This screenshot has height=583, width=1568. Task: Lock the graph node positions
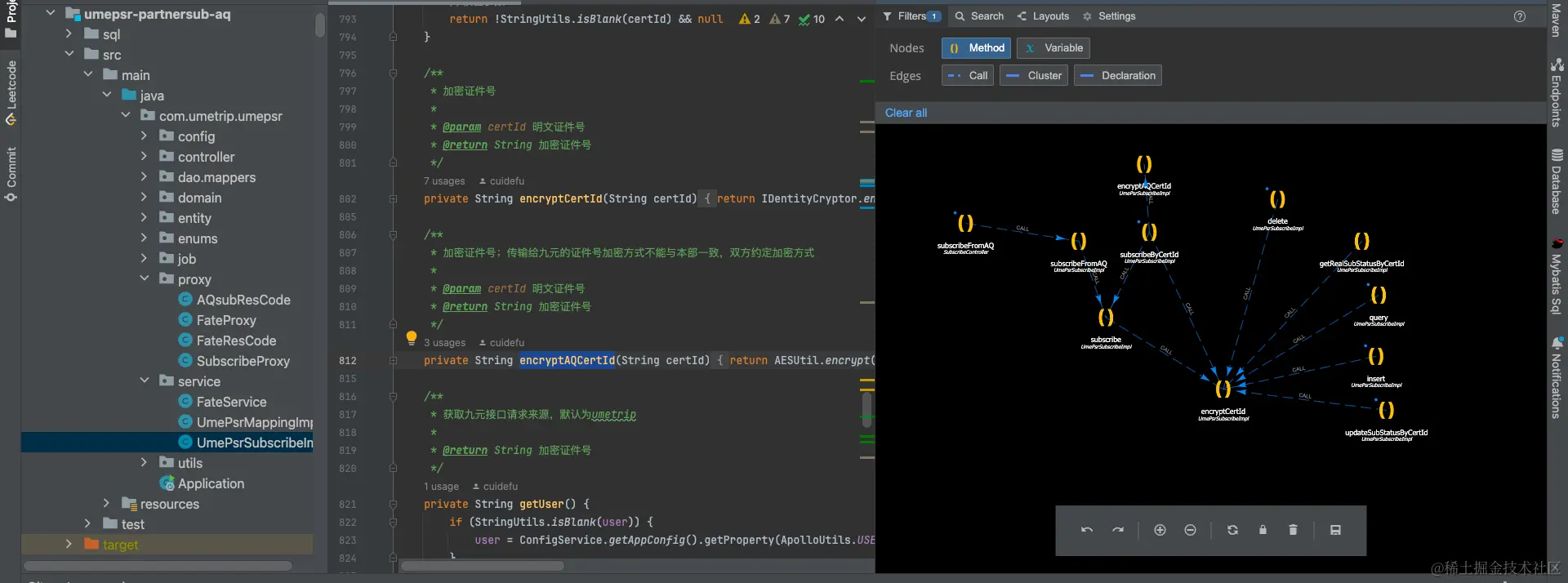(1263, 530)
